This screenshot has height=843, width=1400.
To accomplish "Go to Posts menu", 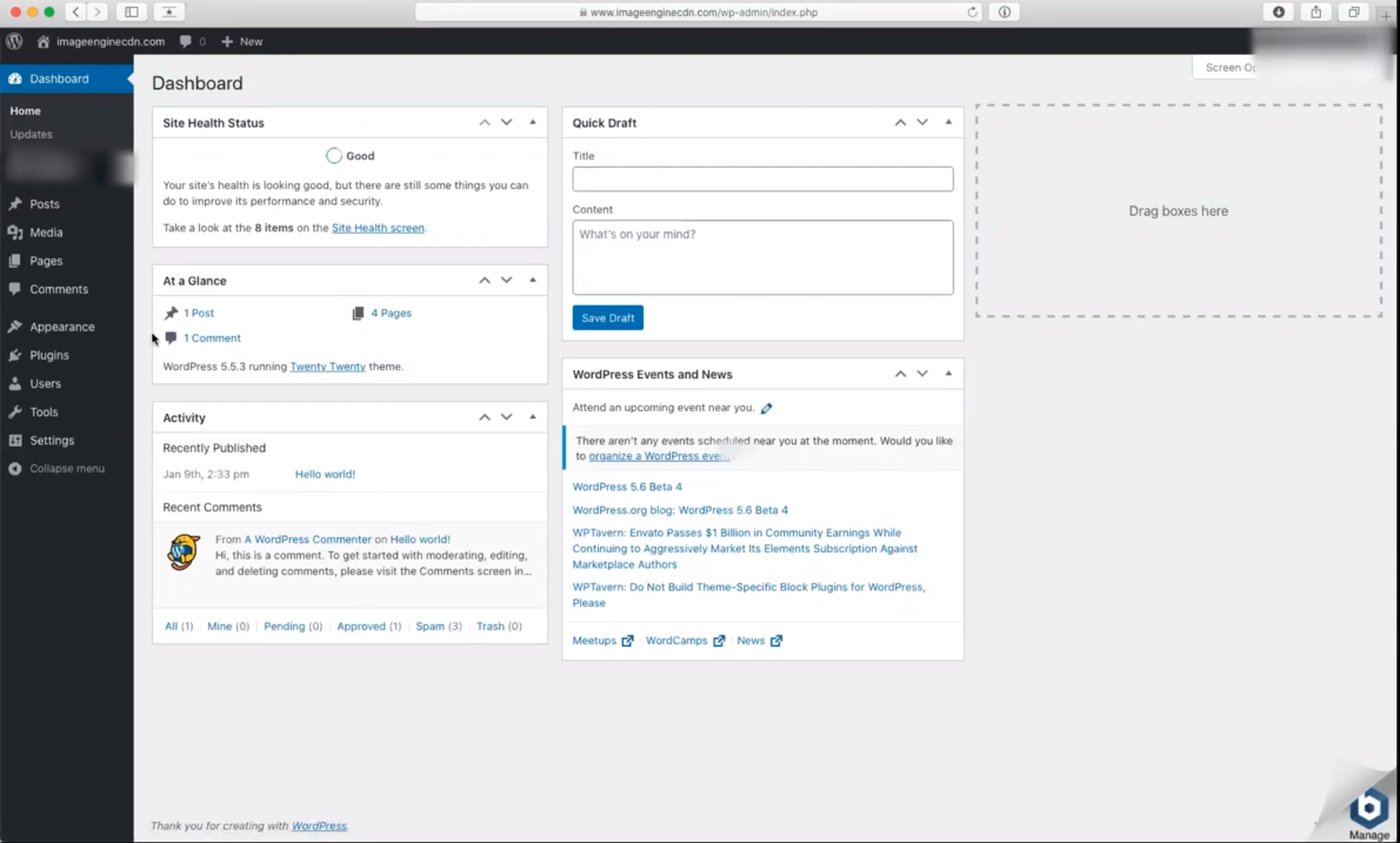I will [x=45, y=204].
